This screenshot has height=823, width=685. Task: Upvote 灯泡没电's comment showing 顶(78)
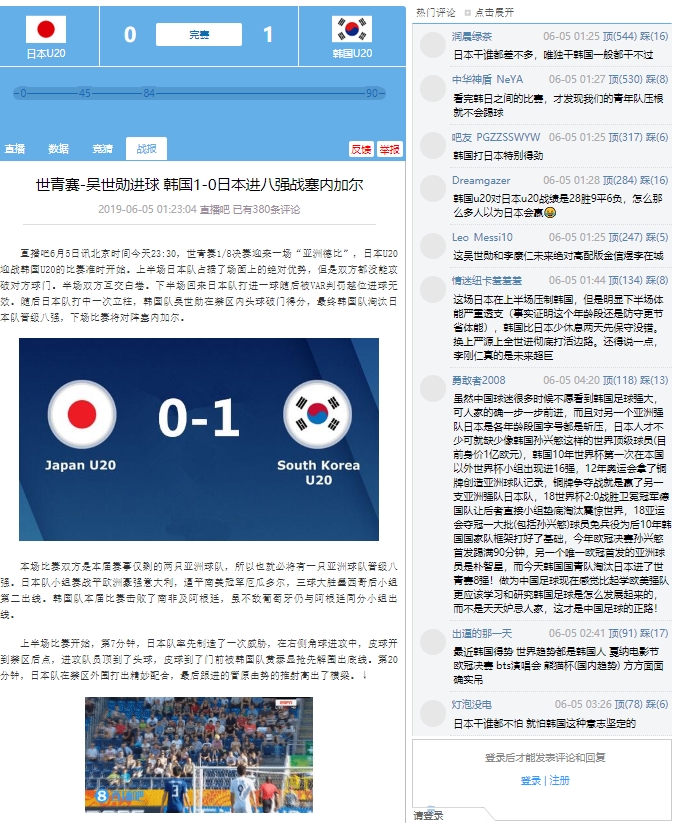coord(628,704)
